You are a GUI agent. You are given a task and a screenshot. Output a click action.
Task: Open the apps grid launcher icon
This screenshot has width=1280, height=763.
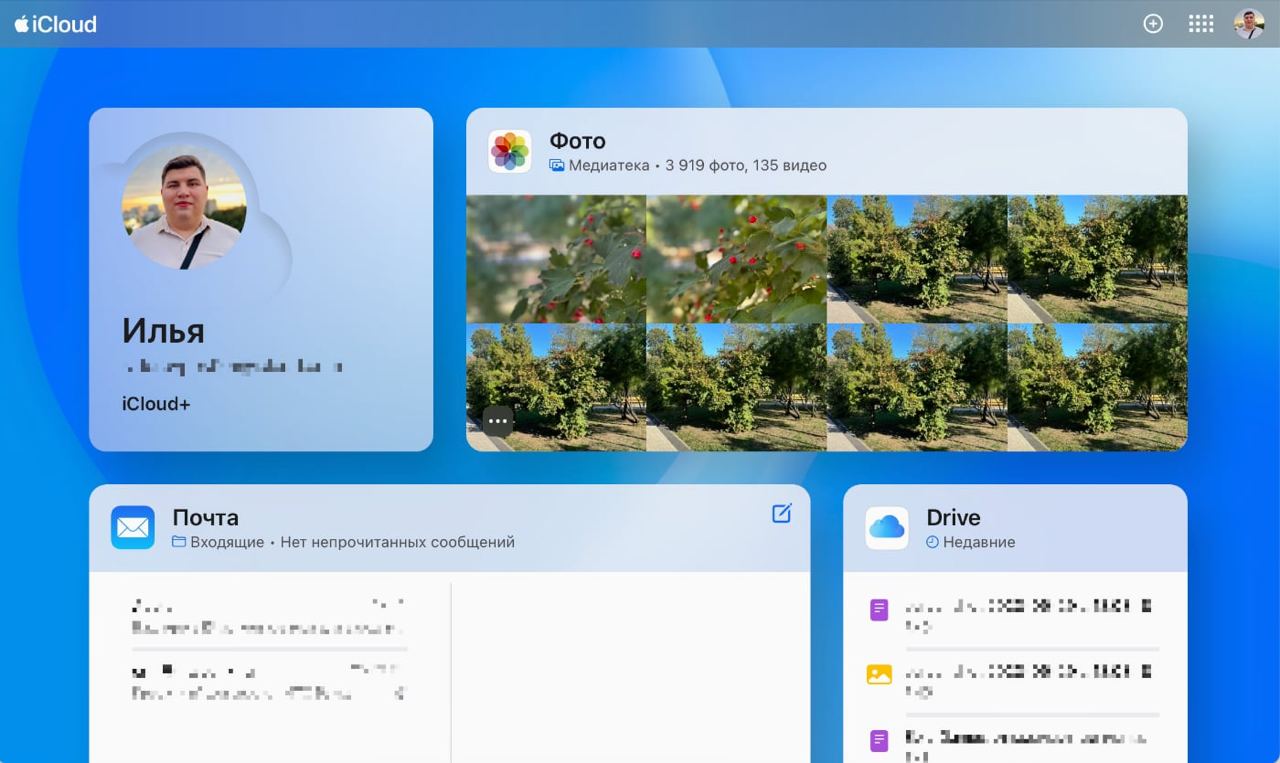tap(1201, 24)
